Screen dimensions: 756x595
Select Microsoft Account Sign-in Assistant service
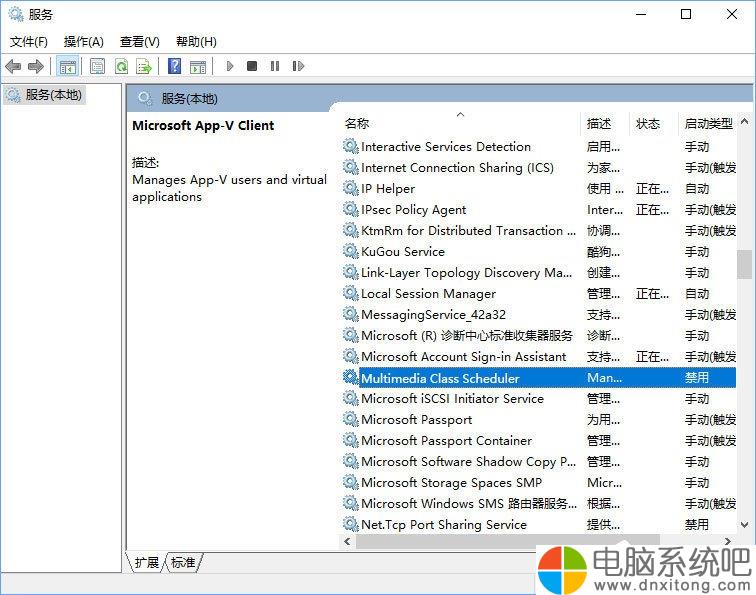click(x=539, y=356)
